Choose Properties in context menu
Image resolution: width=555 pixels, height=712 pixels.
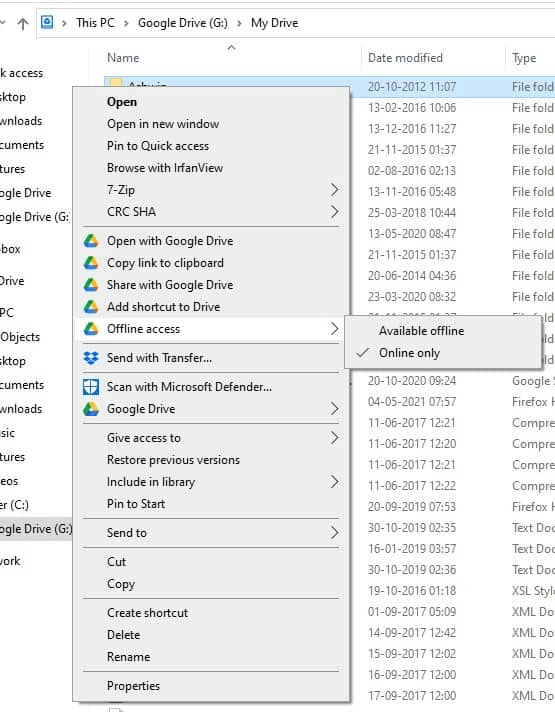133,686
